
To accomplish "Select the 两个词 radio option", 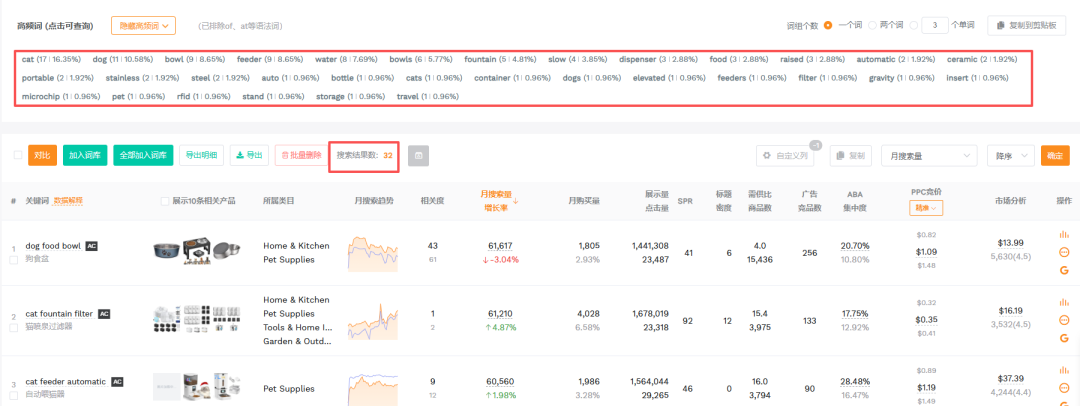I will [872, 26].
